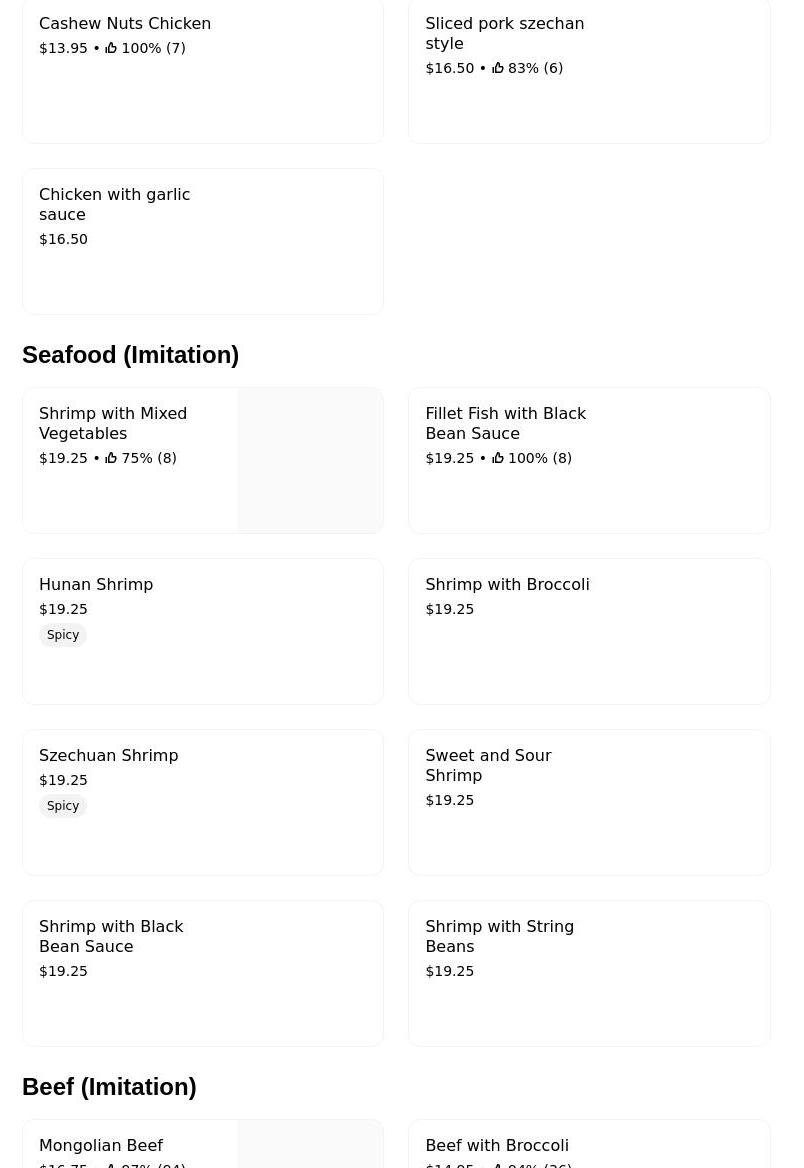
Task: Open Shrimp with String Beans item
Action: tap(589, 973)
